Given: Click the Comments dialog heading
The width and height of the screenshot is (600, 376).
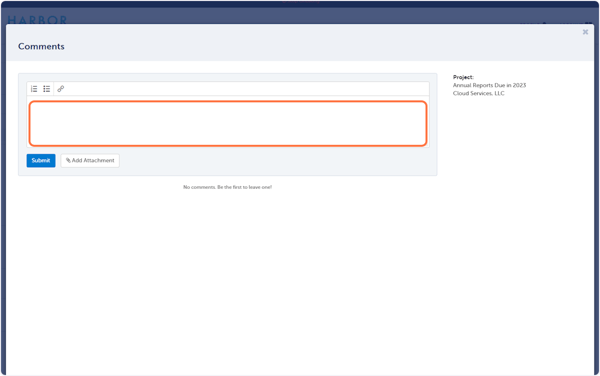Looking at the screenshot, I should tap(41, 46).
